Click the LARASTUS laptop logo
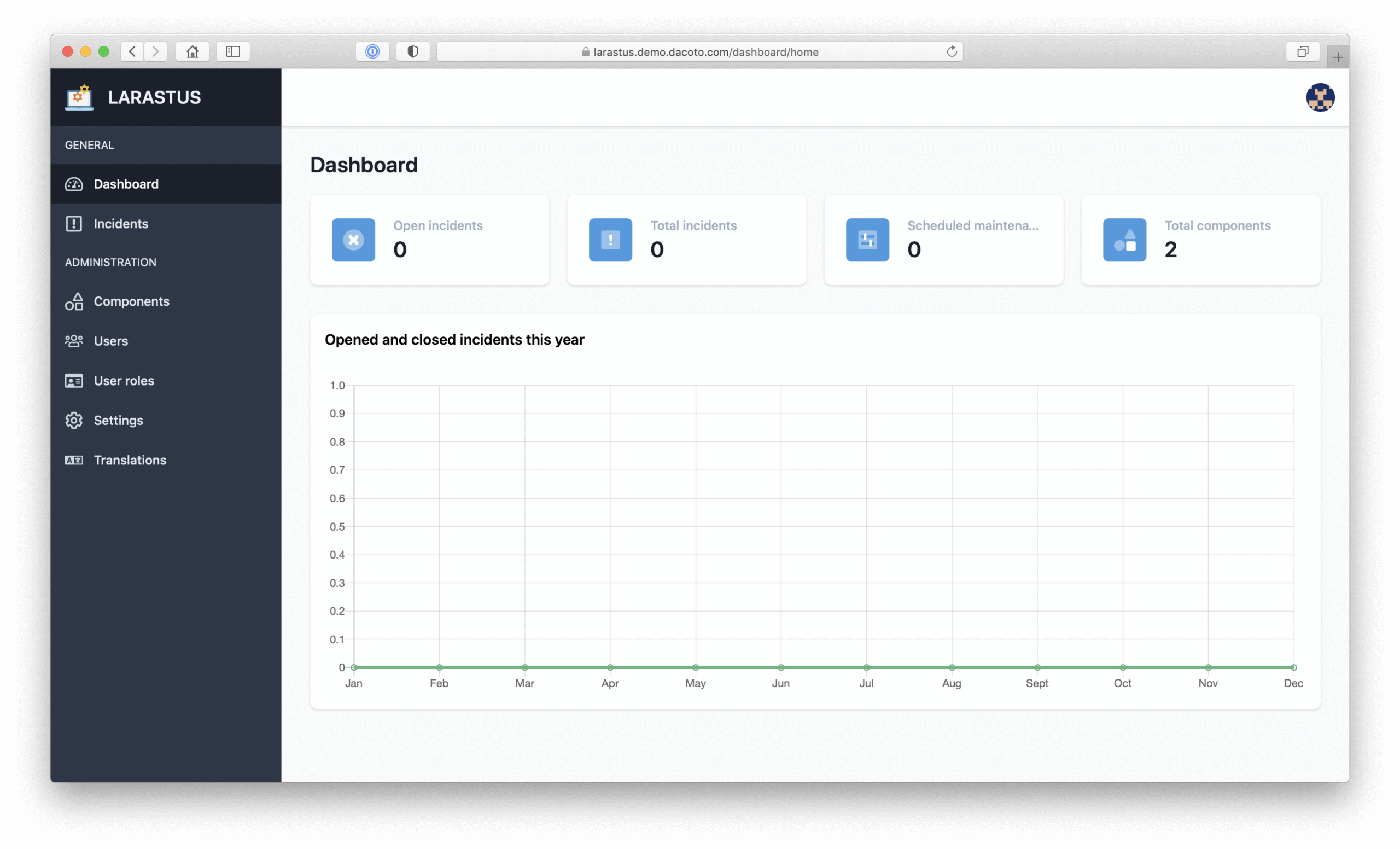This screenshot has height=849, width=1400. (x=79, y=97)
